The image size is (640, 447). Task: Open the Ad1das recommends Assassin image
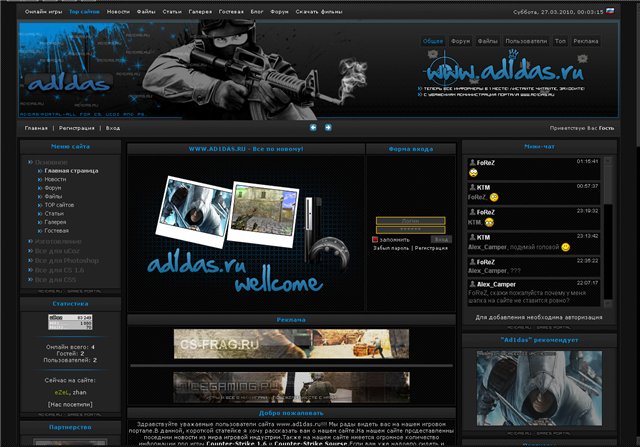pos(539,389)
